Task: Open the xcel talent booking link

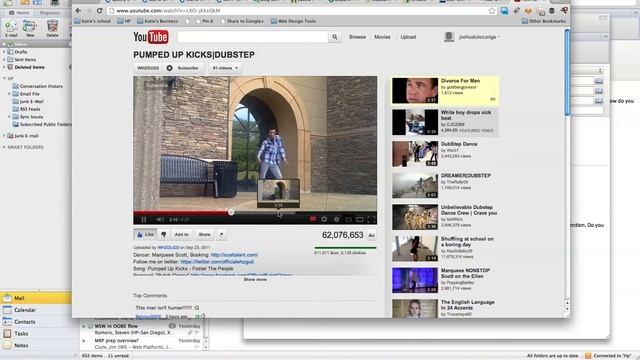Action: click(234, 255)
